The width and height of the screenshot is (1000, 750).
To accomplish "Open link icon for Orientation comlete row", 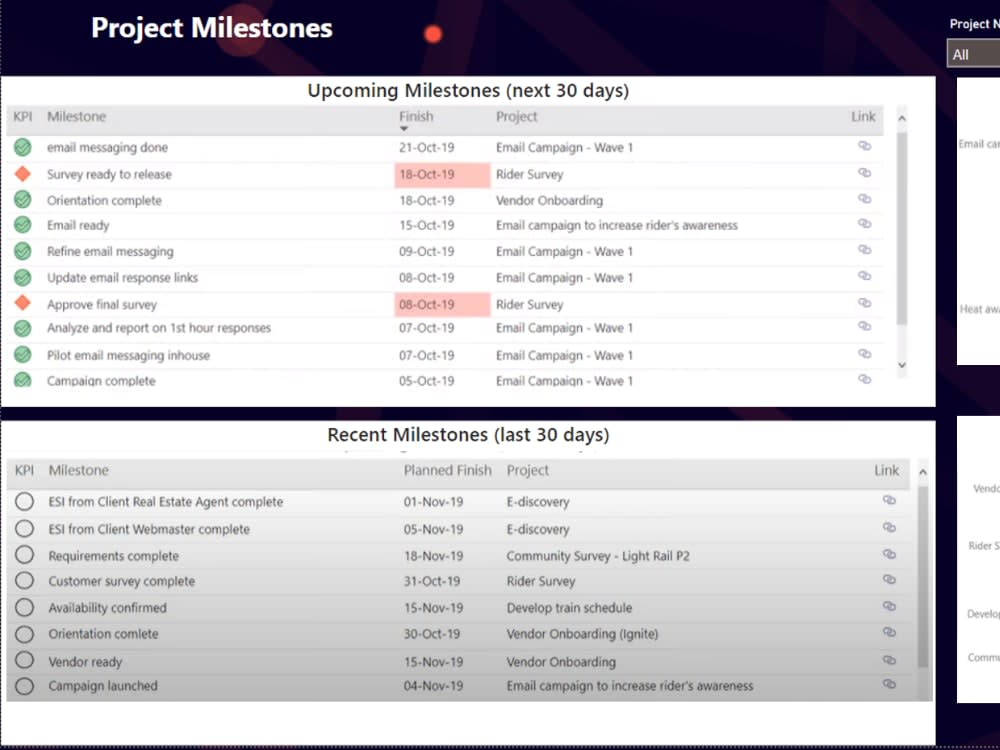I will 889,633.
